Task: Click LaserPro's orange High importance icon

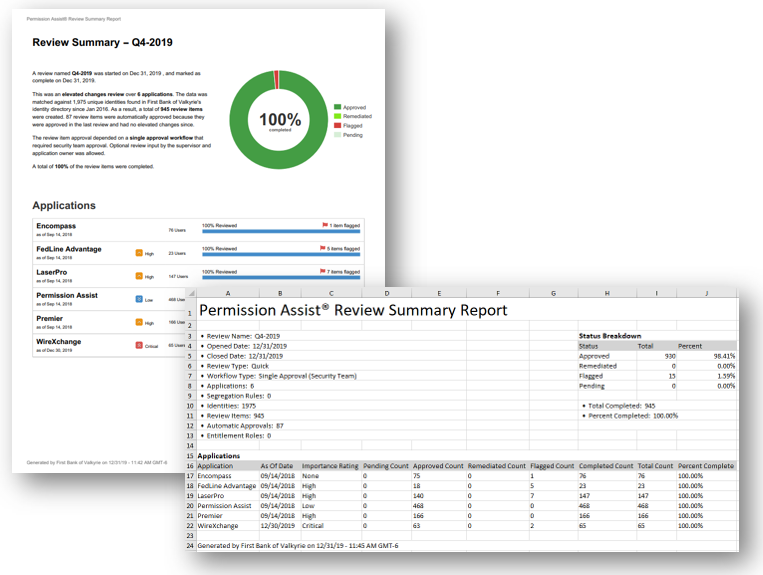Action: tap(139, 276)
